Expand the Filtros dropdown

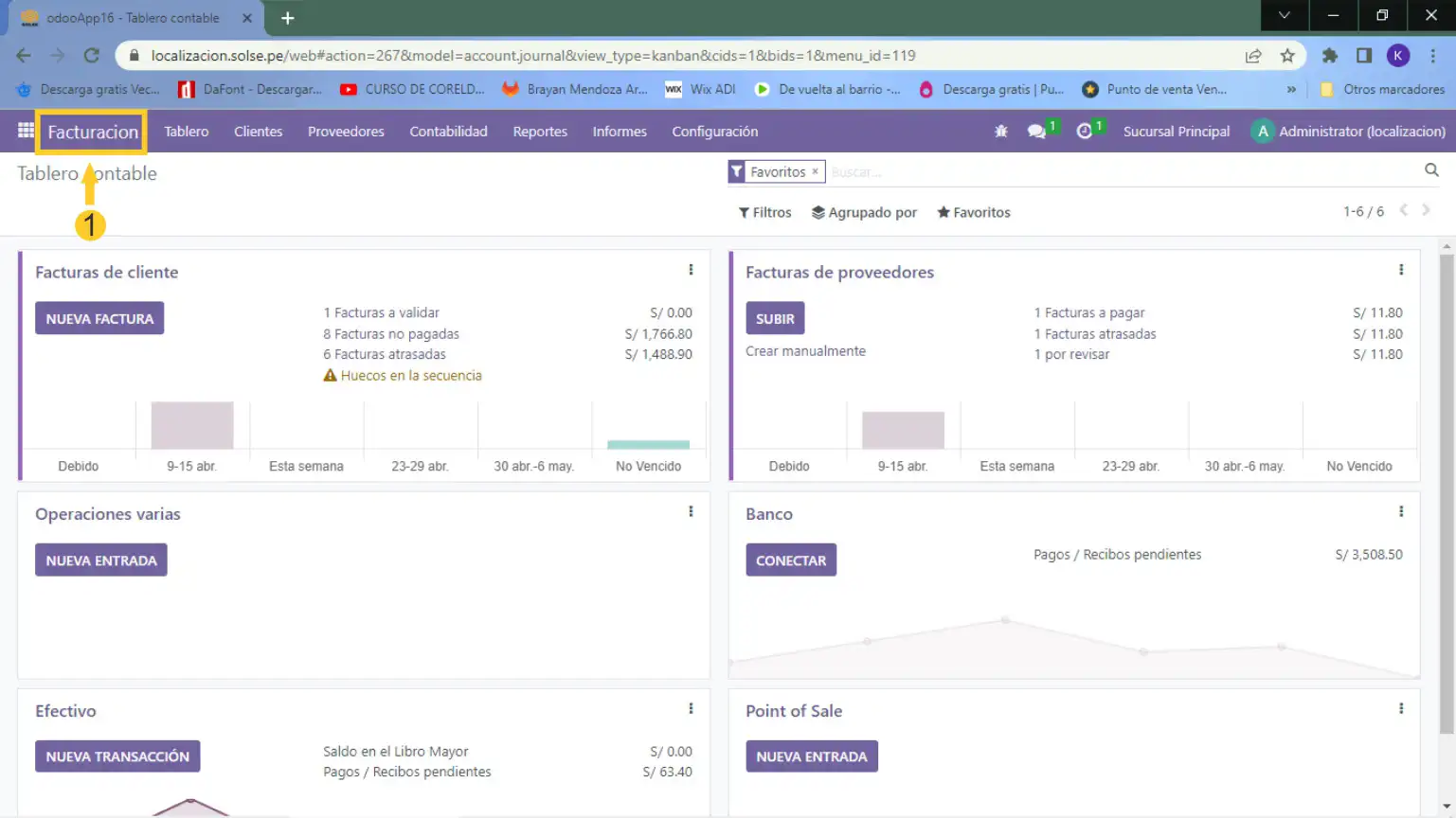click(x=764, y=212)
